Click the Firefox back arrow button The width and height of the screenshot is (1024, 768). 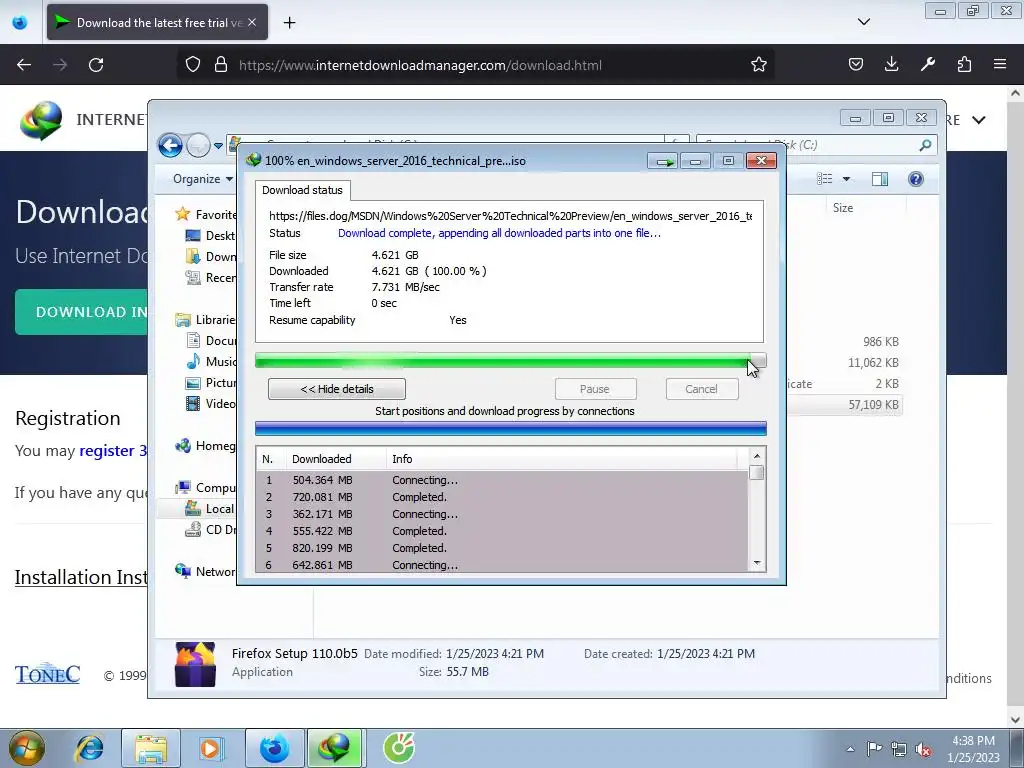click(24, 65)
